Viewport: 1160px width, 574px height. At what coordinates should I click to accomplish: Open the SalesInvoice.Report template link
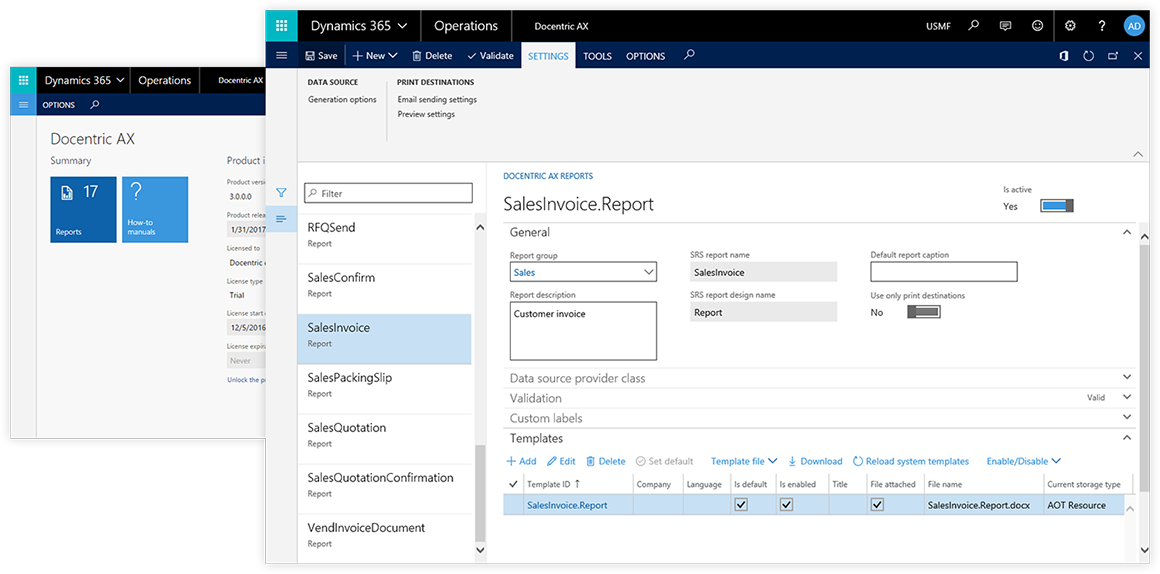tap(567, 505)
